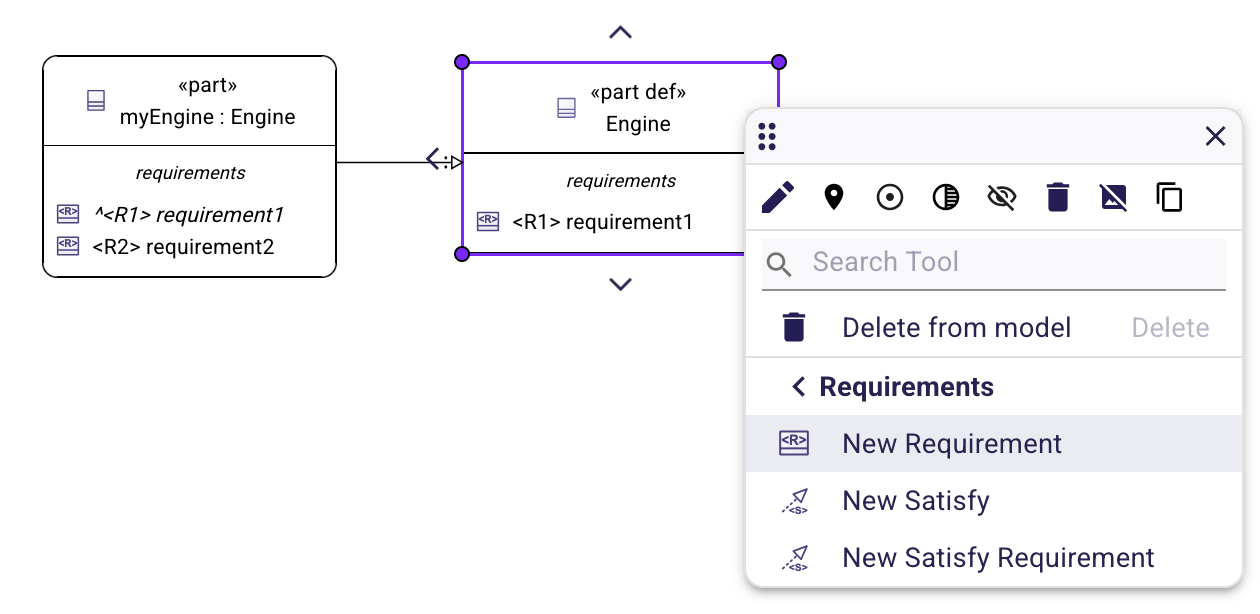Click requirements compartment label in myEngine

pos(190,173)
